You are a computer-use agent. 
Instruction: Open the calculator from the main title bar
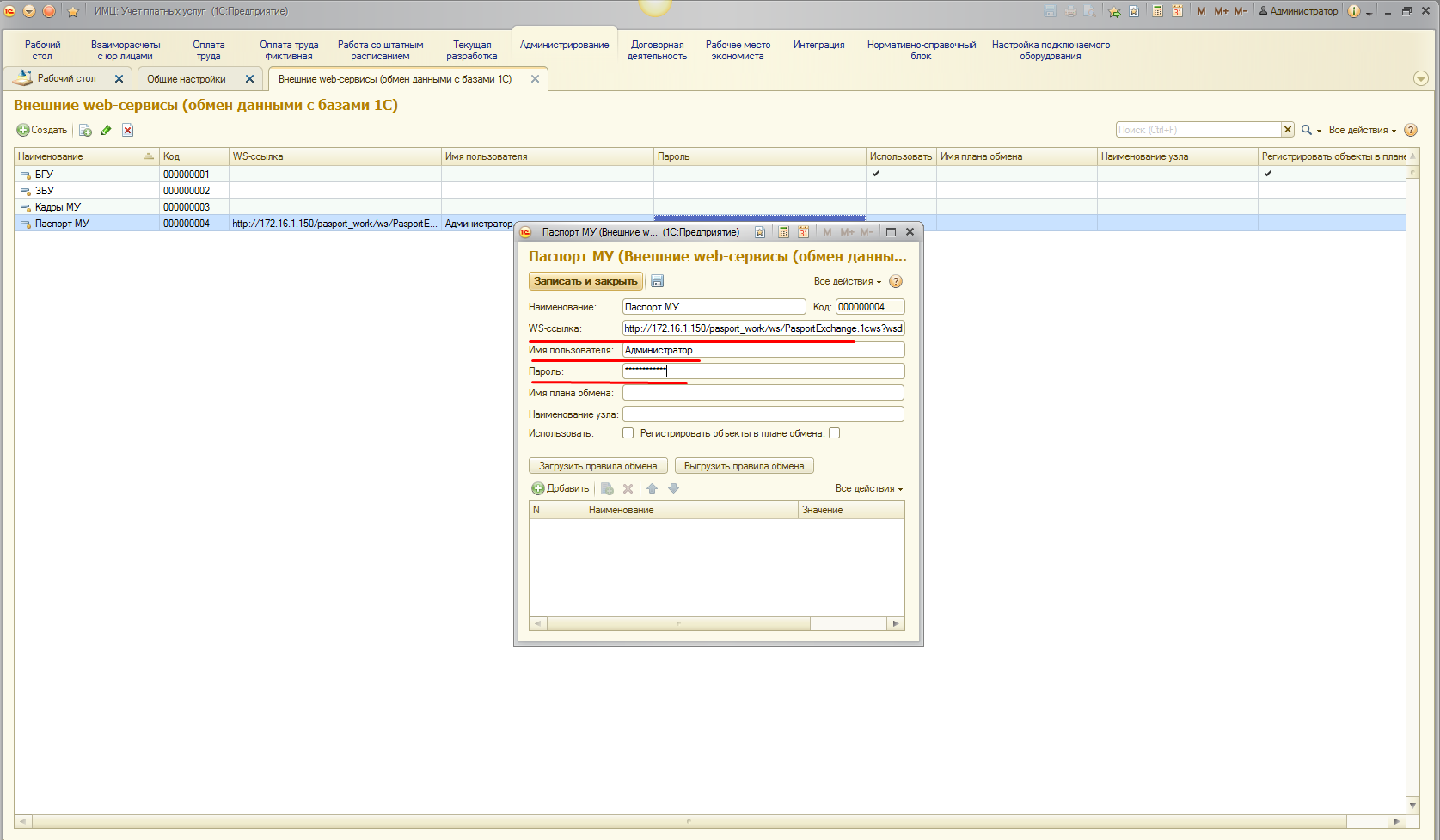click(1157, 11)
